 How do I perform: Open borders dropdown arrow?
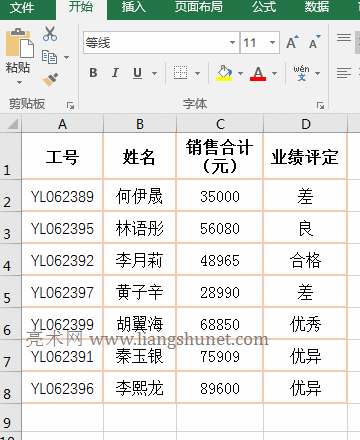pyautogui.click(x=197, y=73)
